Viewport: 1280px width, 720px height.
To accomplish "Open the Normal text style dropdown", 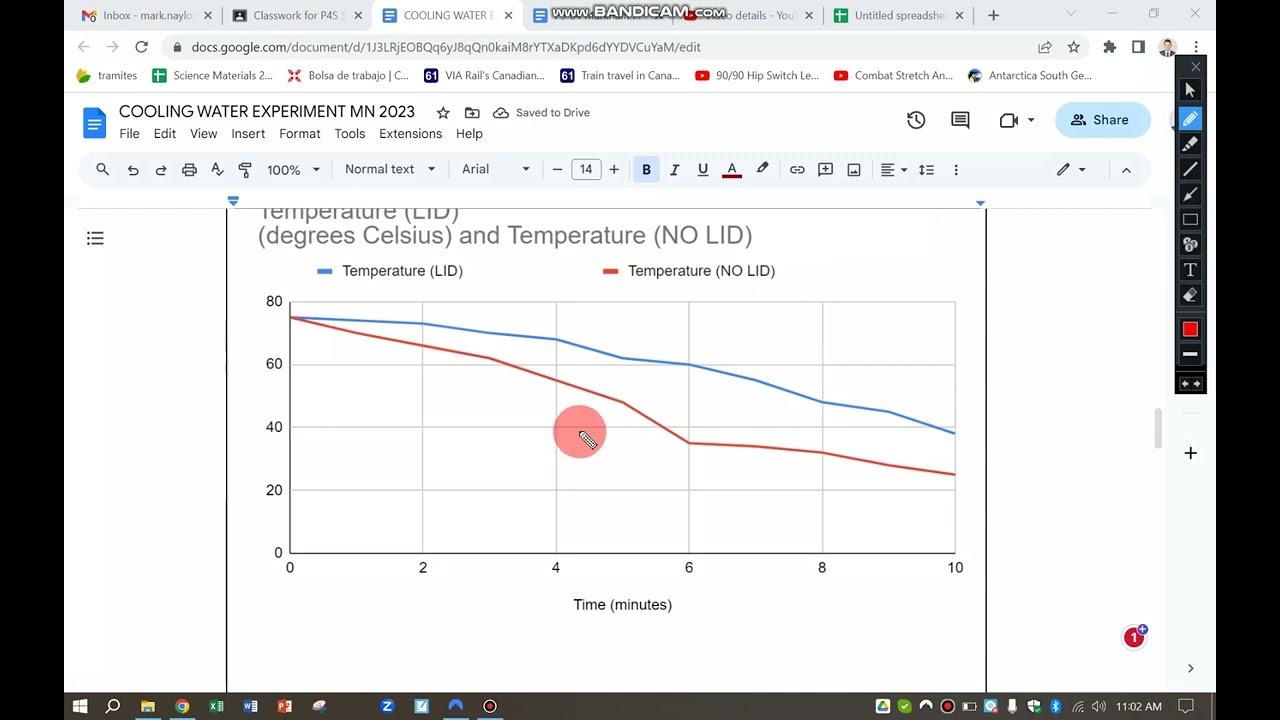I will click(390, 169).
